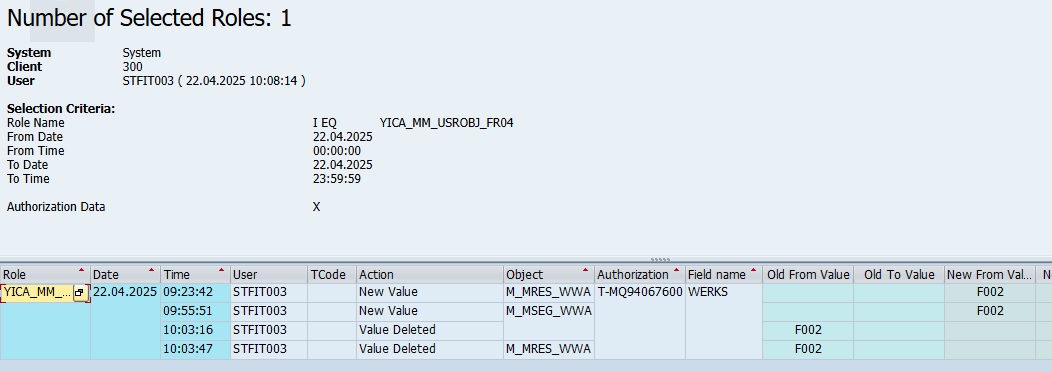Click the Object column header
Image resolution: width=1052 pixels, height=372 pixels.
548,275
